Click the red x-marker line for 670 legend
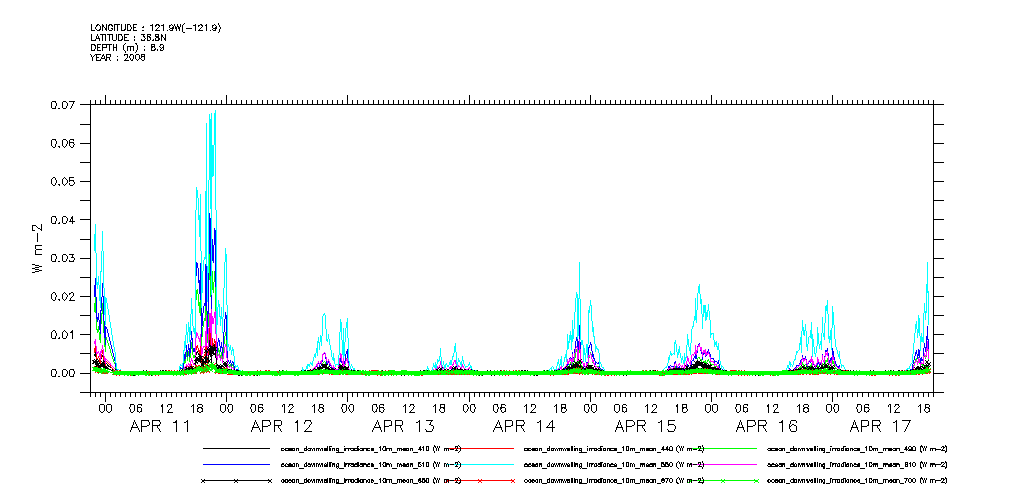 pyautogui.click(x=480, y=481)
